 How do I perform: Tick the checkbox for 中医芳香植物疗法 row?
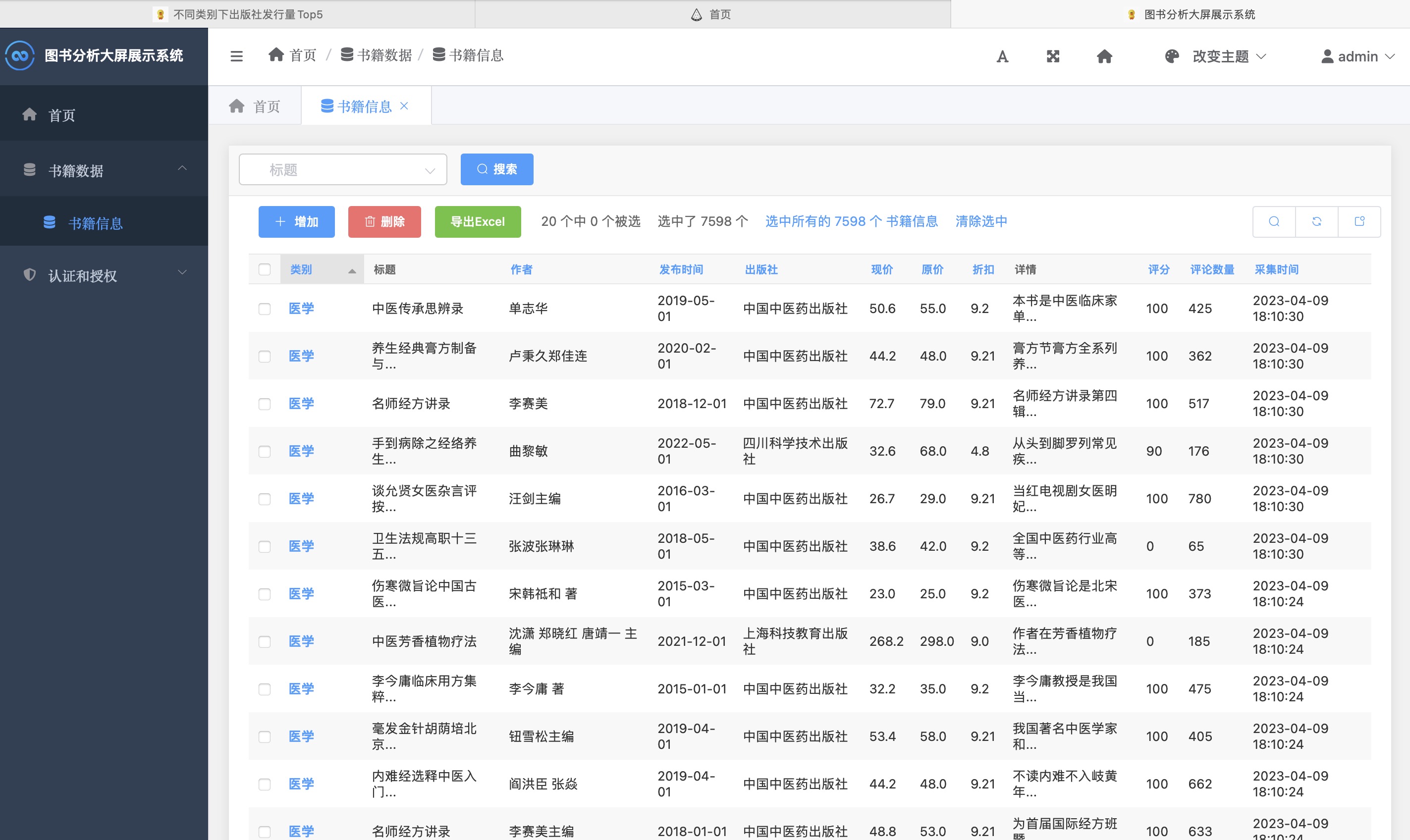tap(265, 641)
